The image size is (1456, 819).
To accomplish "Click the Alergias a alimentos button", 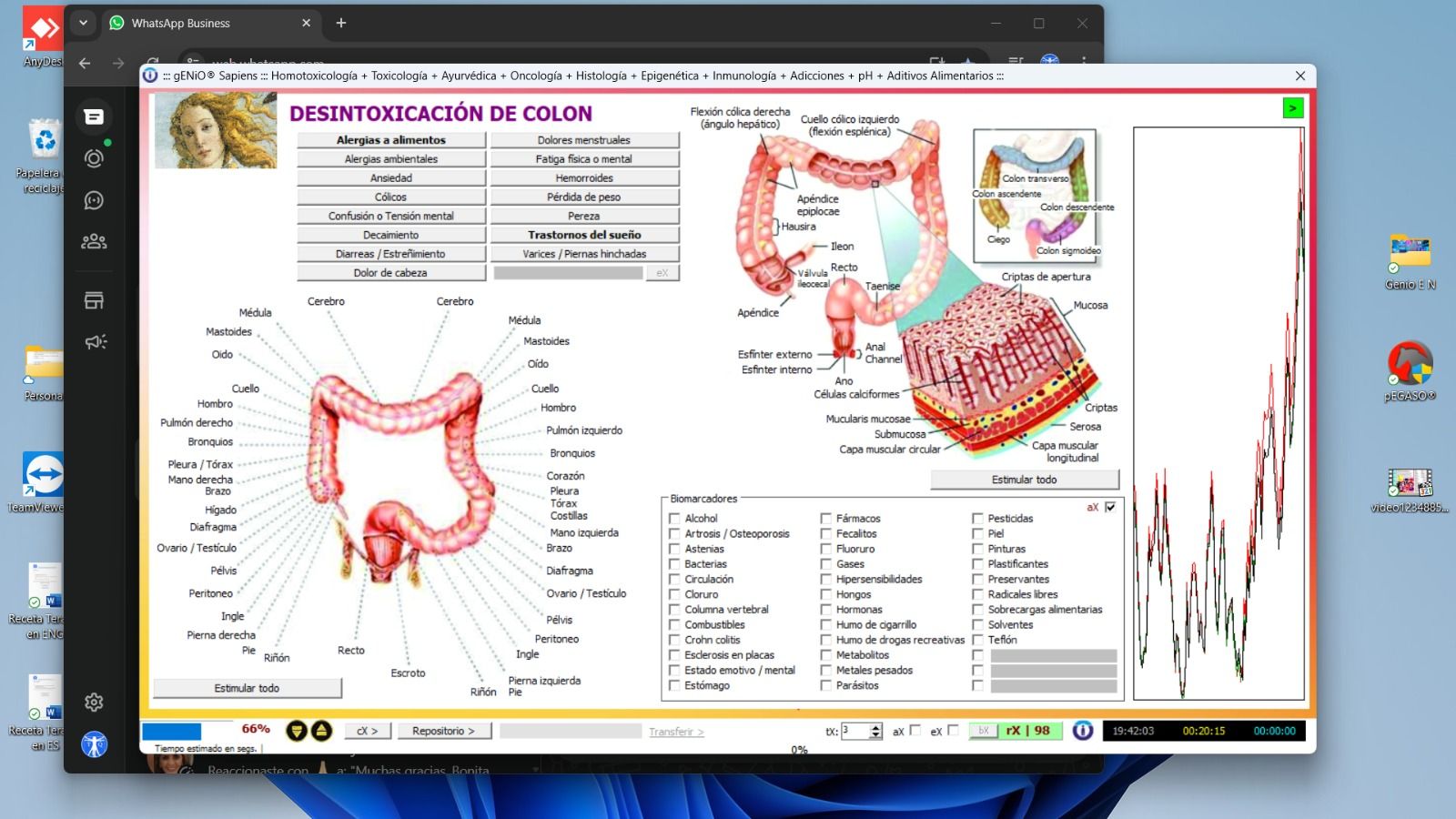I will [x=391, y=140].
